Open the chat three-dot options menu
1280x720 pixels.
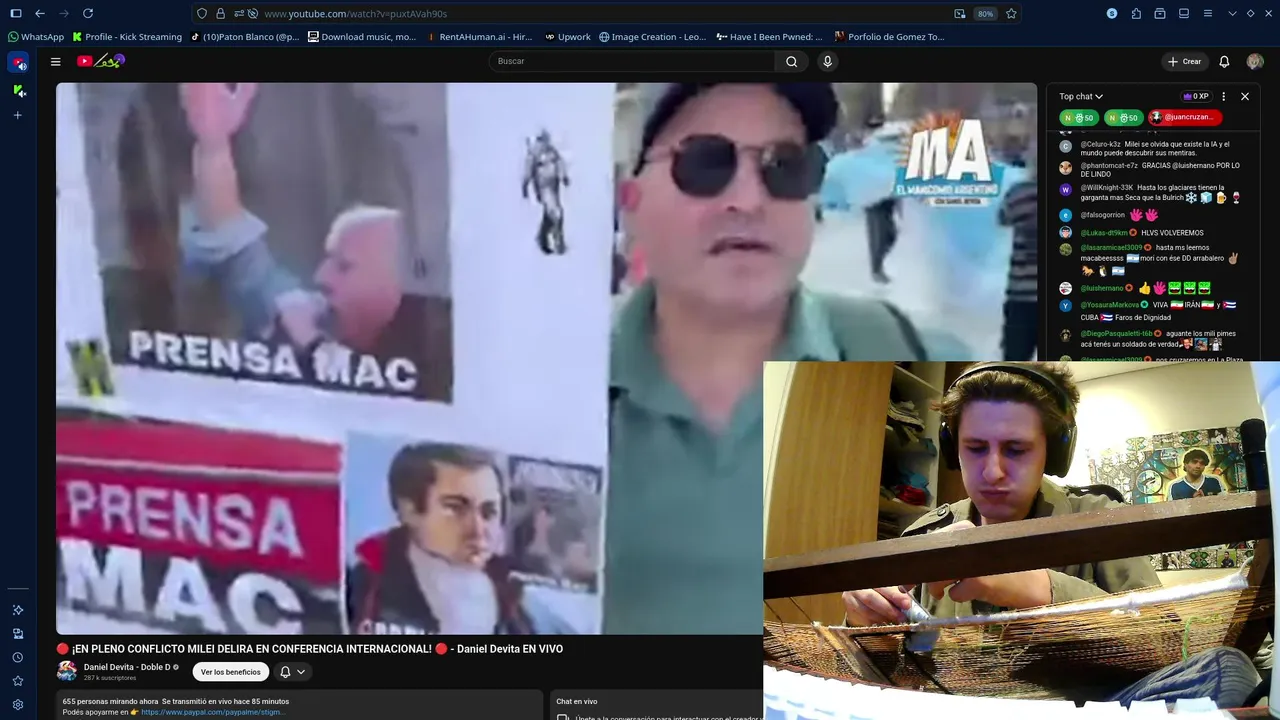click(x=1223, y=96)
